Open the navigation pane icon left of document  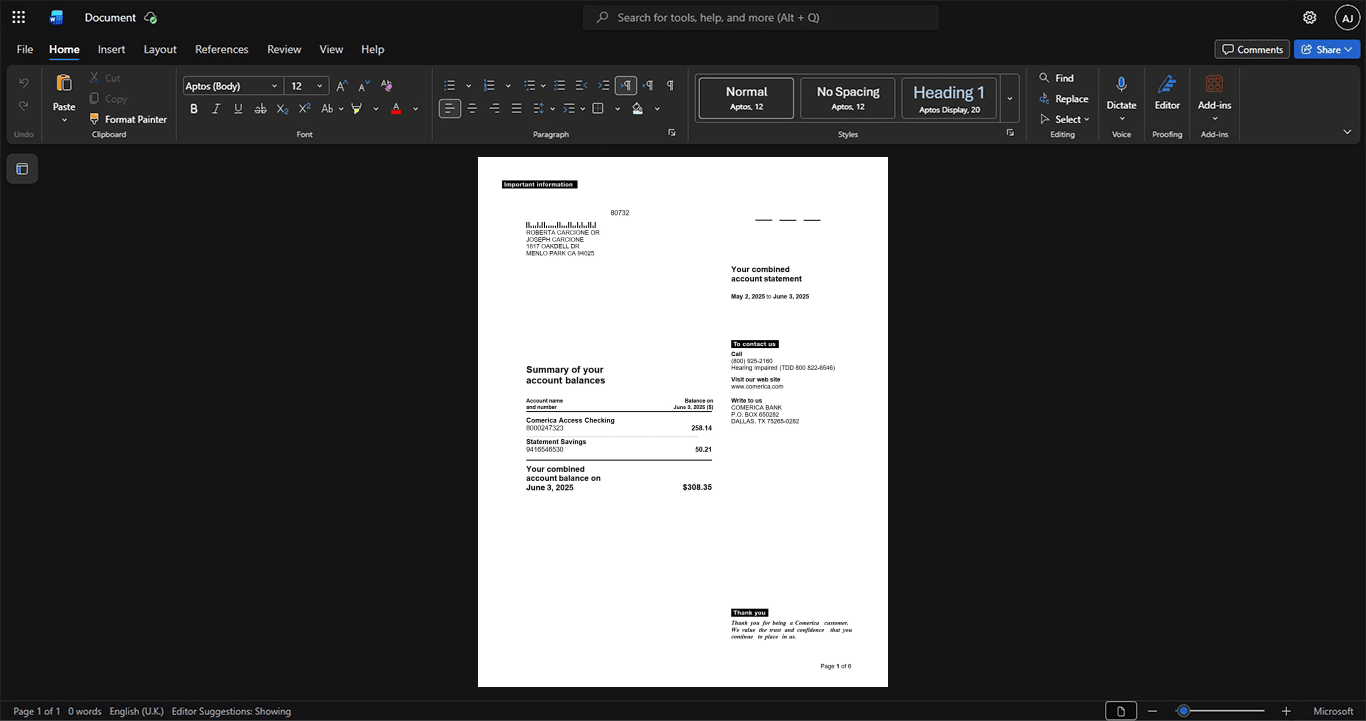click(22, 169)
